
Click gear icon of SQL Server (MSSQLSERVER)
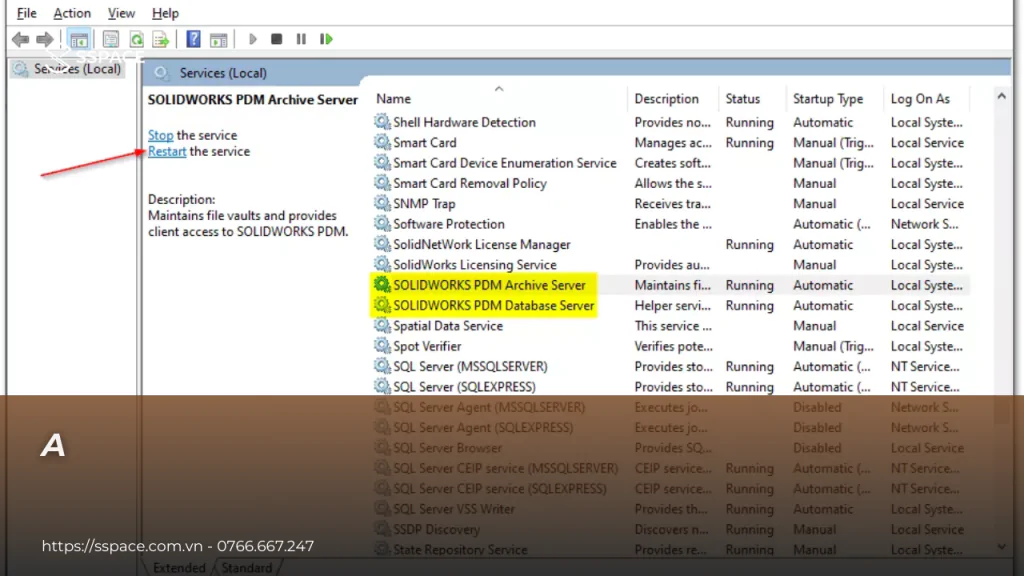point(381,366)
